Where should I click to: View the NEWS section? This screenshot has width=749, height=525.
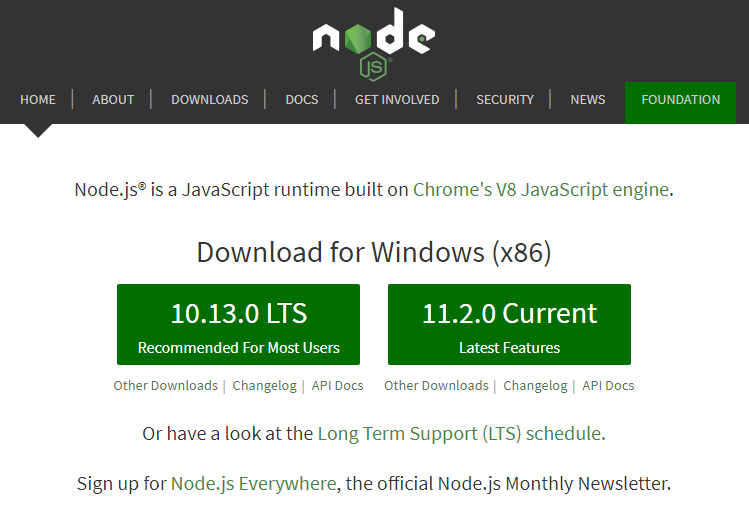(587, 99)
